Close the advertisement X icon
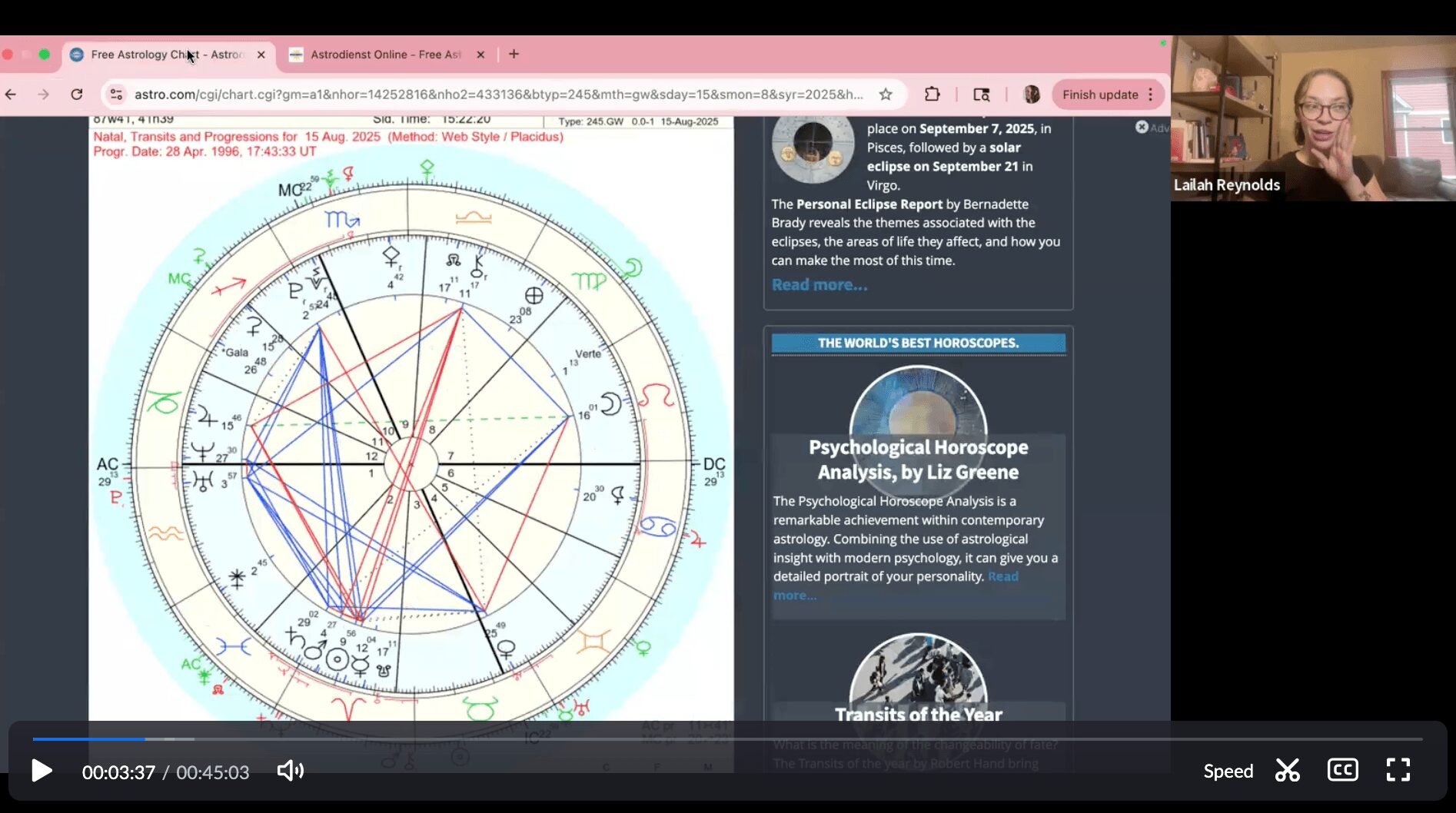Image resolution: width=1456 pixels, height=813 pixels. (x=1142, y=127)
